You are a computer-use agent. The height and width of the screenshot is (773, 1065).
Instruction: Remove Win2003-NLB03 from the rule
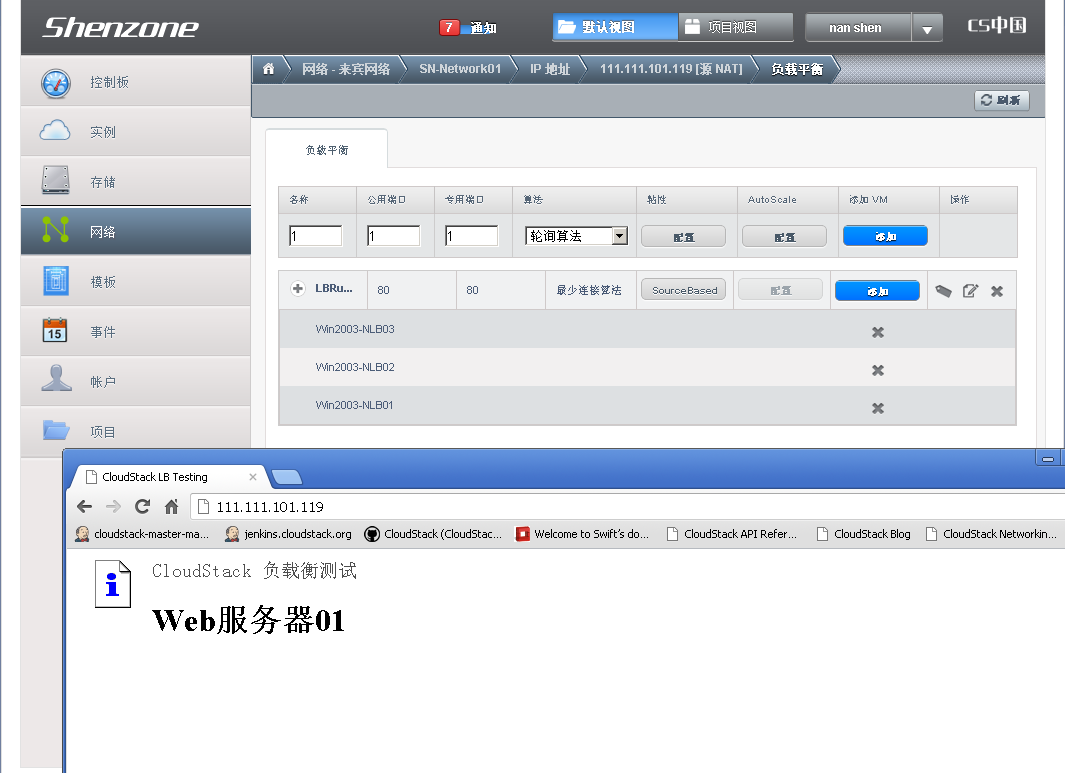(x=878, y=332)
